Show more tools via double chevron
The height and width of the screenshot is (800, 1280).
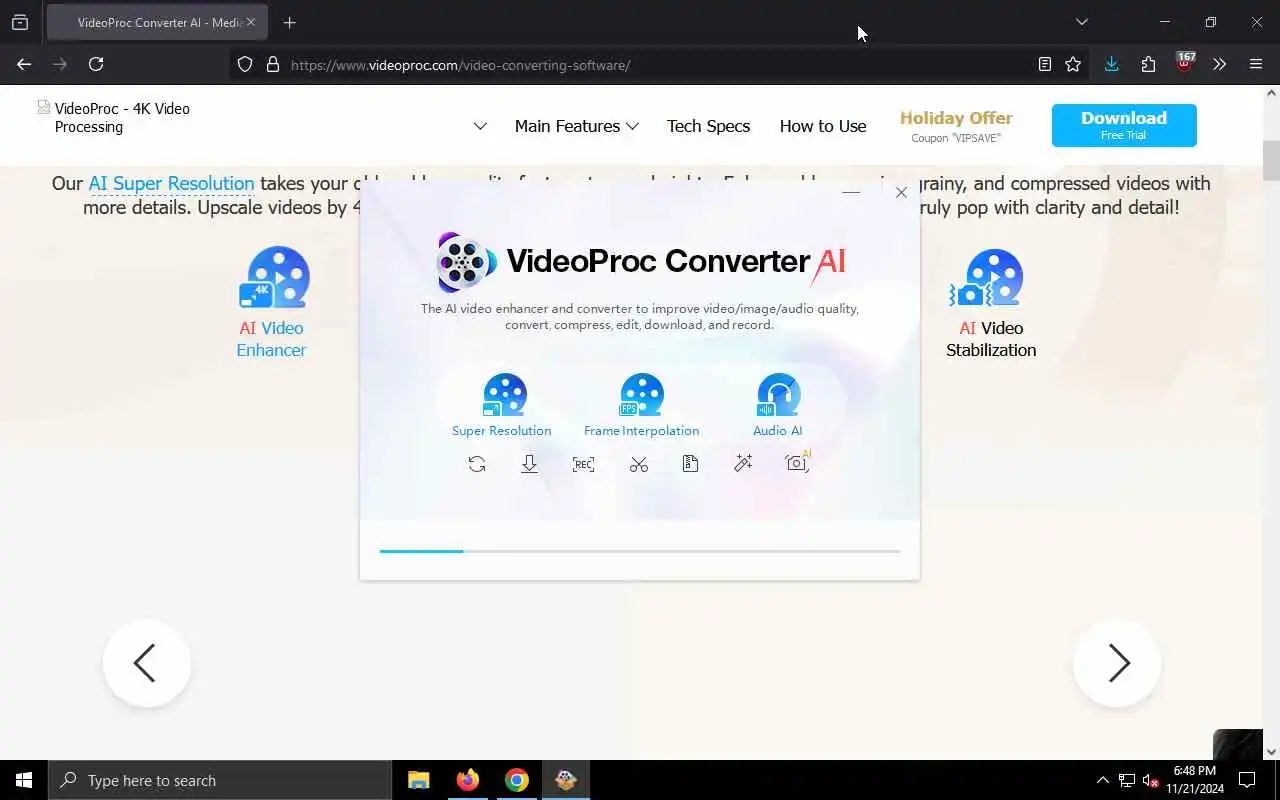click(x=1219, y=64)
